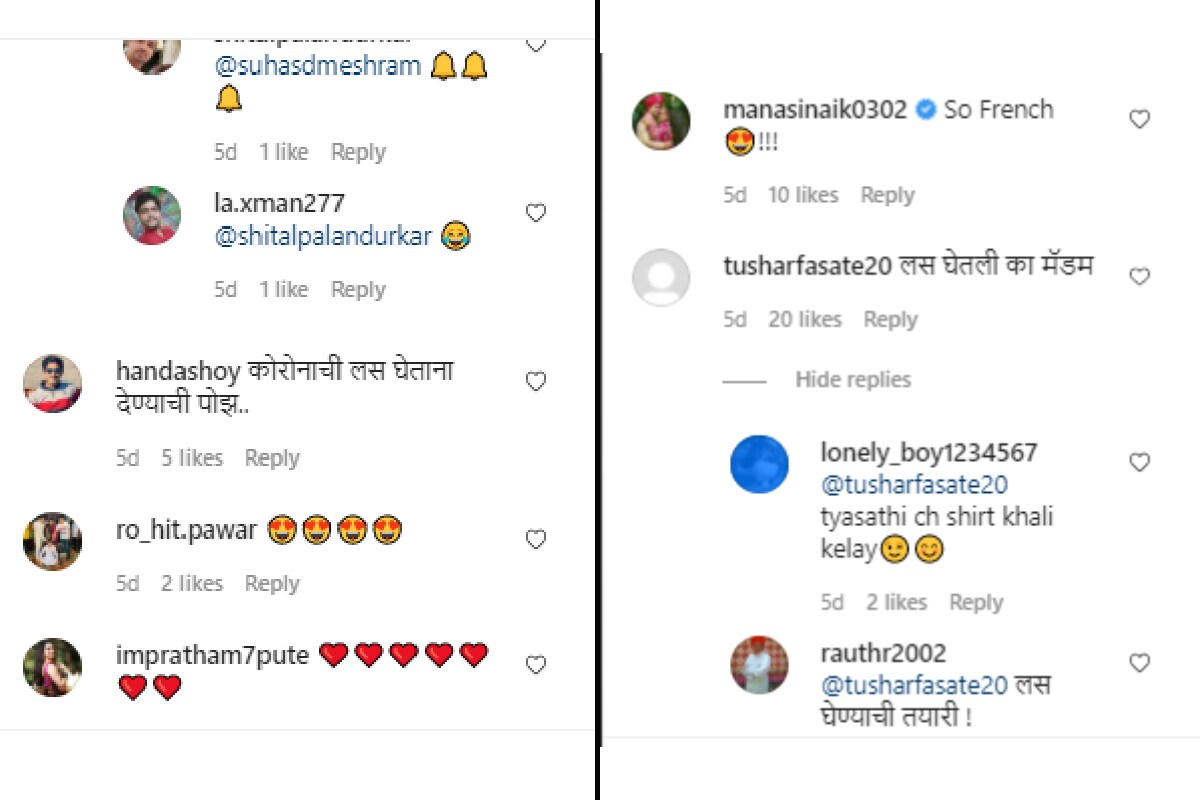This screenshot has height=800, width=1200.
Task: Open the @shitalpalandurkar mention link
Action: pyautogui.click(x=323, y=237)
